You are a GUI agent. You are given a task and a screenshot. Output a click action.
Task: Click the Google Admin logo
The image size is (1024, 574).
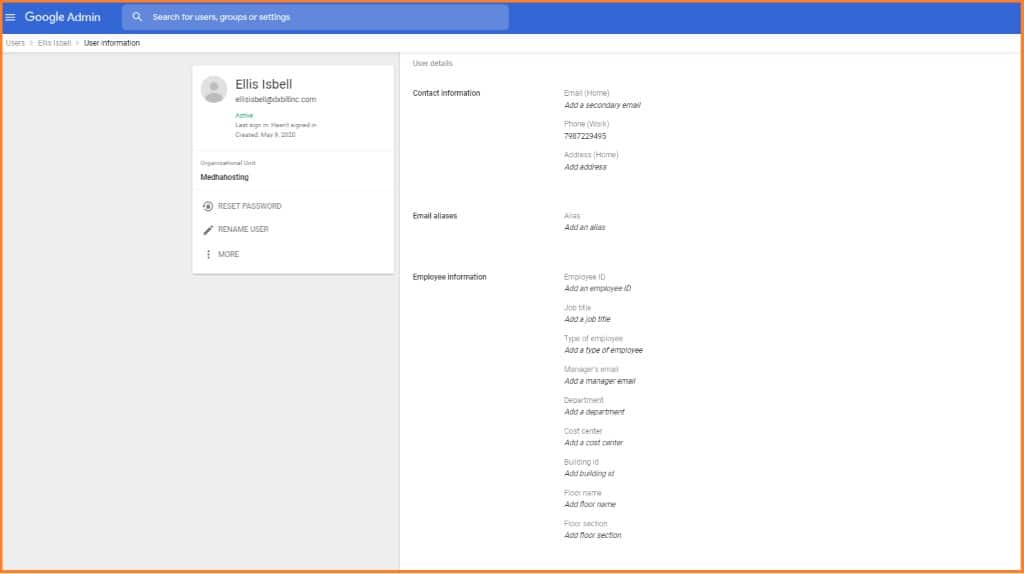[62, 17]
